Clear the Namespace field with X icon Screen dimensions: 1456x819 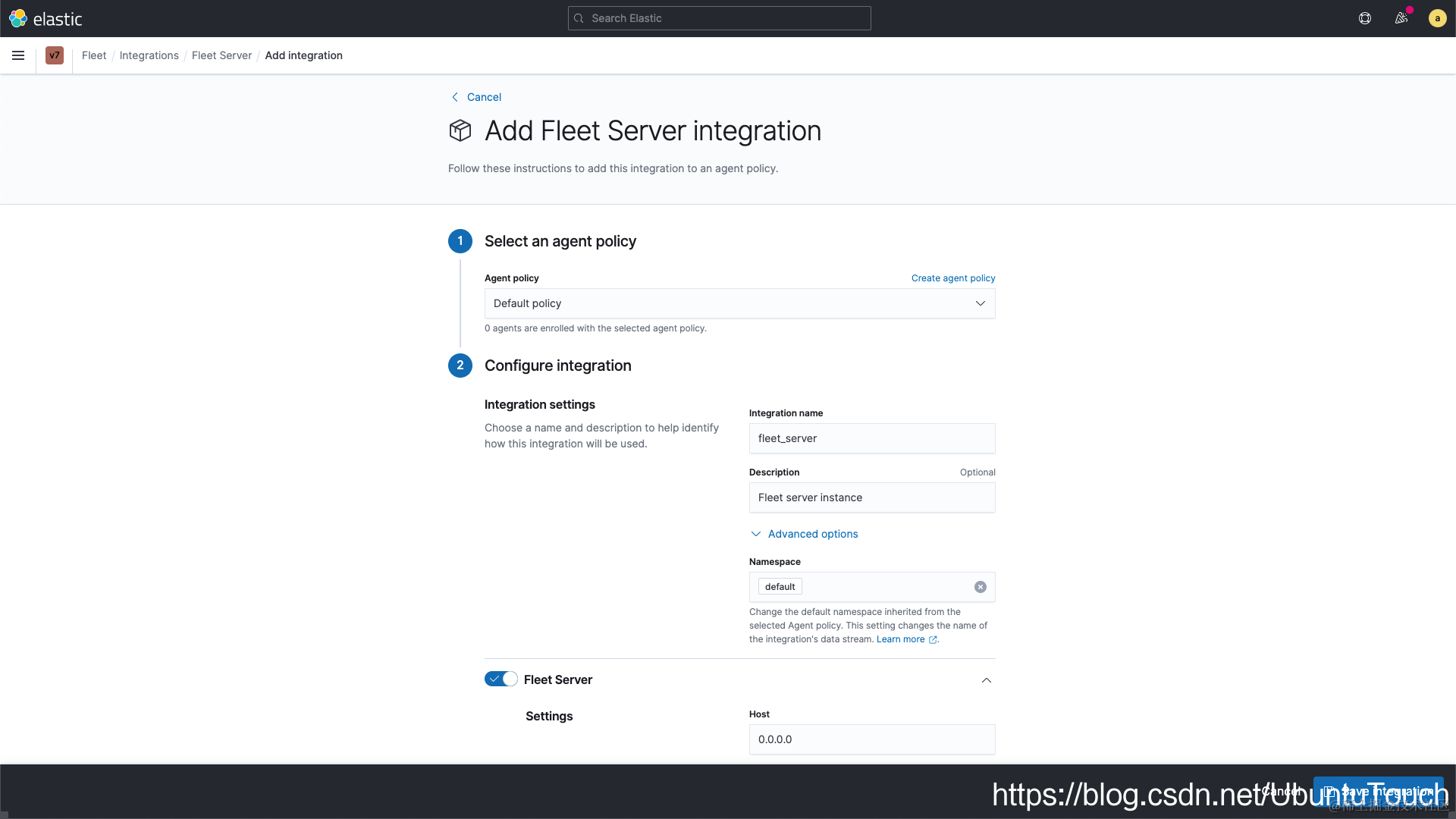pyautogui.click(x=981, y=587)
